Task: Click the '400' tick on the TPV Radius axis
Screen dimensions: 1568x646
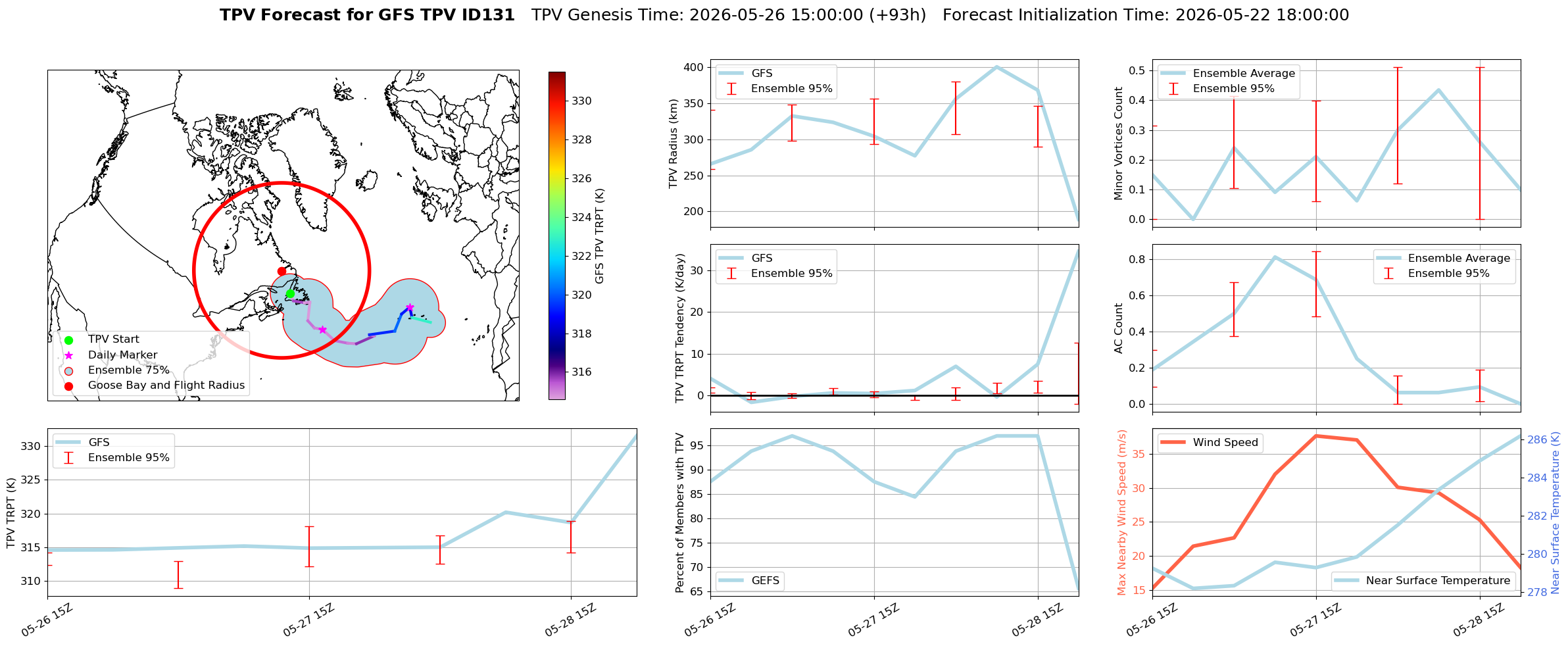Action: click(694, 67)
